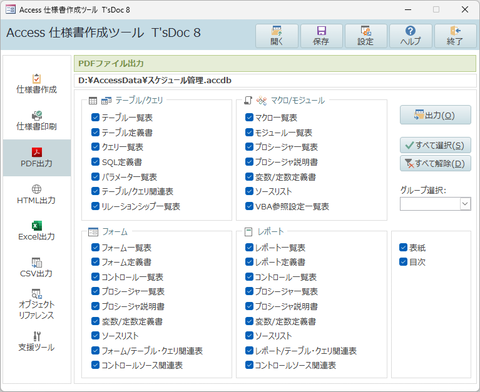Open the 支援ツール sidebar item

[x=37, y=341]
